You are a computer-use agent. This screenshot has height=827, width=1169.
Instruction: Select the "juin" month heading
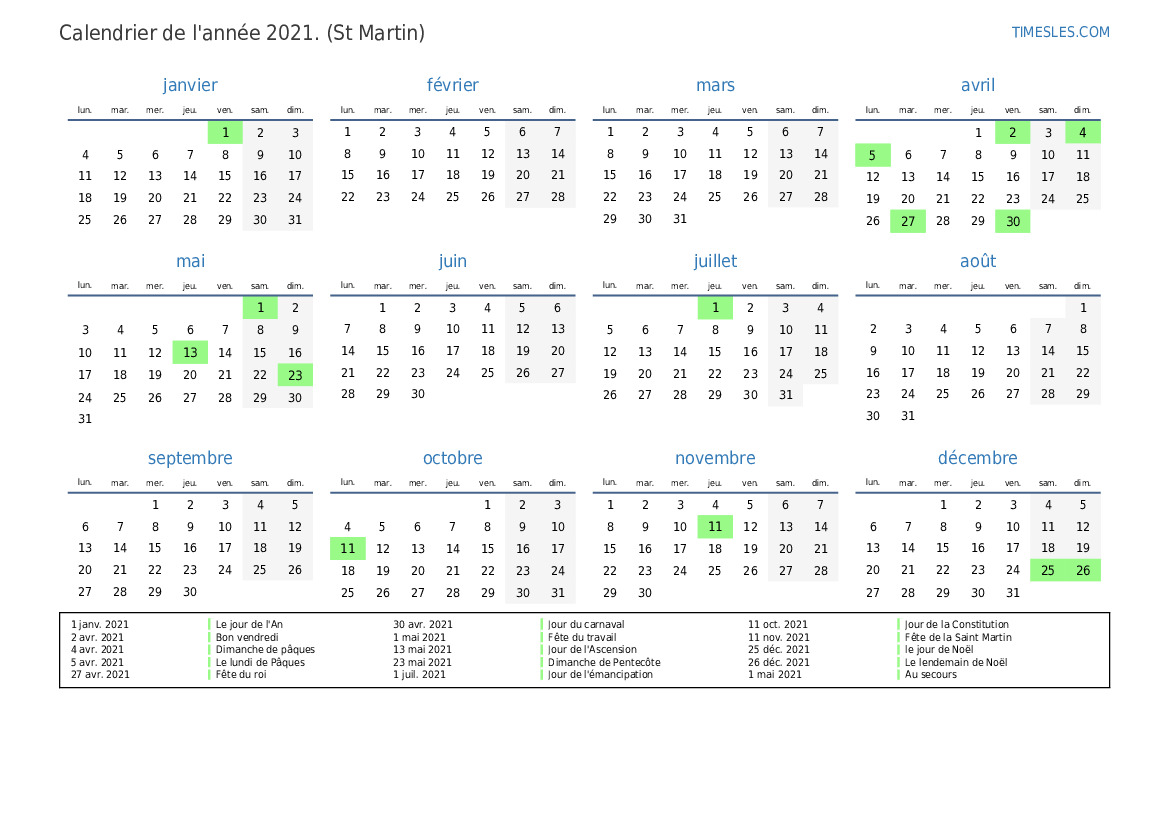[x=452, y=261]
